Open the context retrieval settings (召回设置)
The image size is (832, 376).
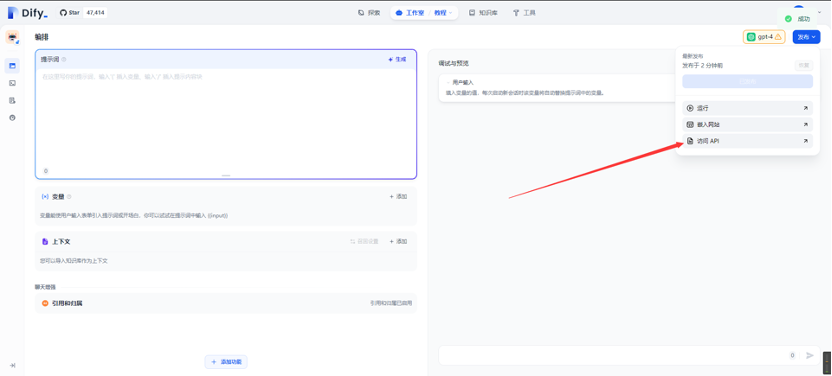364,241
